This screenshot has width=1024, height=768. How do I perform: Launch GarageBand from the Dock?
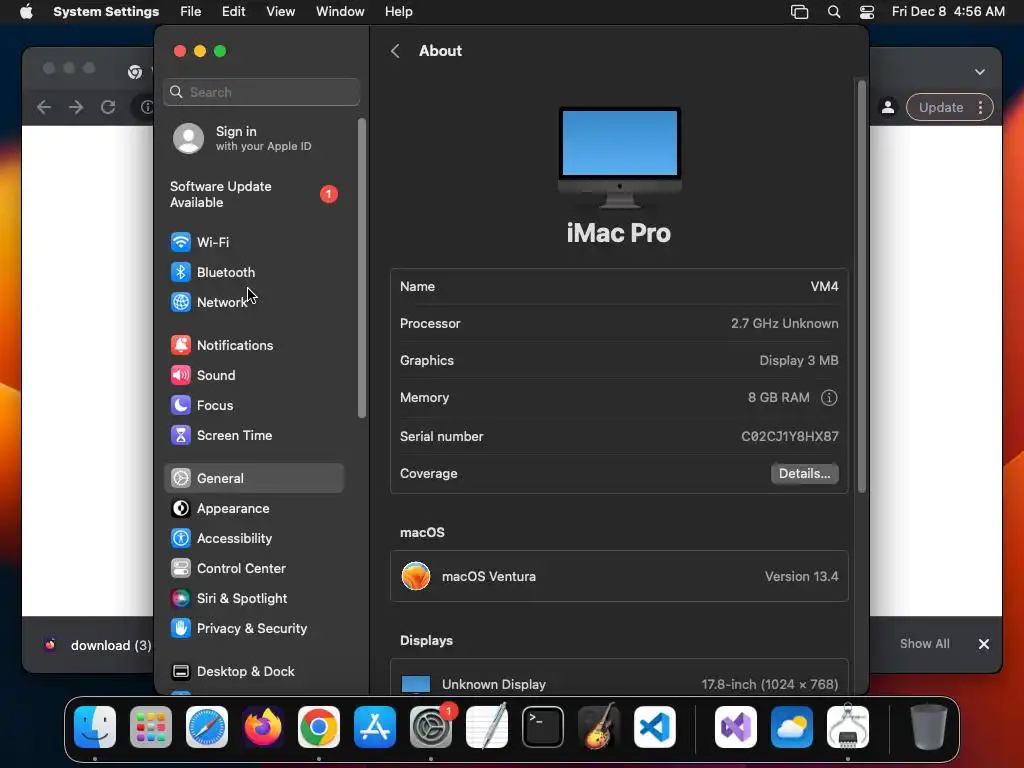599,728
